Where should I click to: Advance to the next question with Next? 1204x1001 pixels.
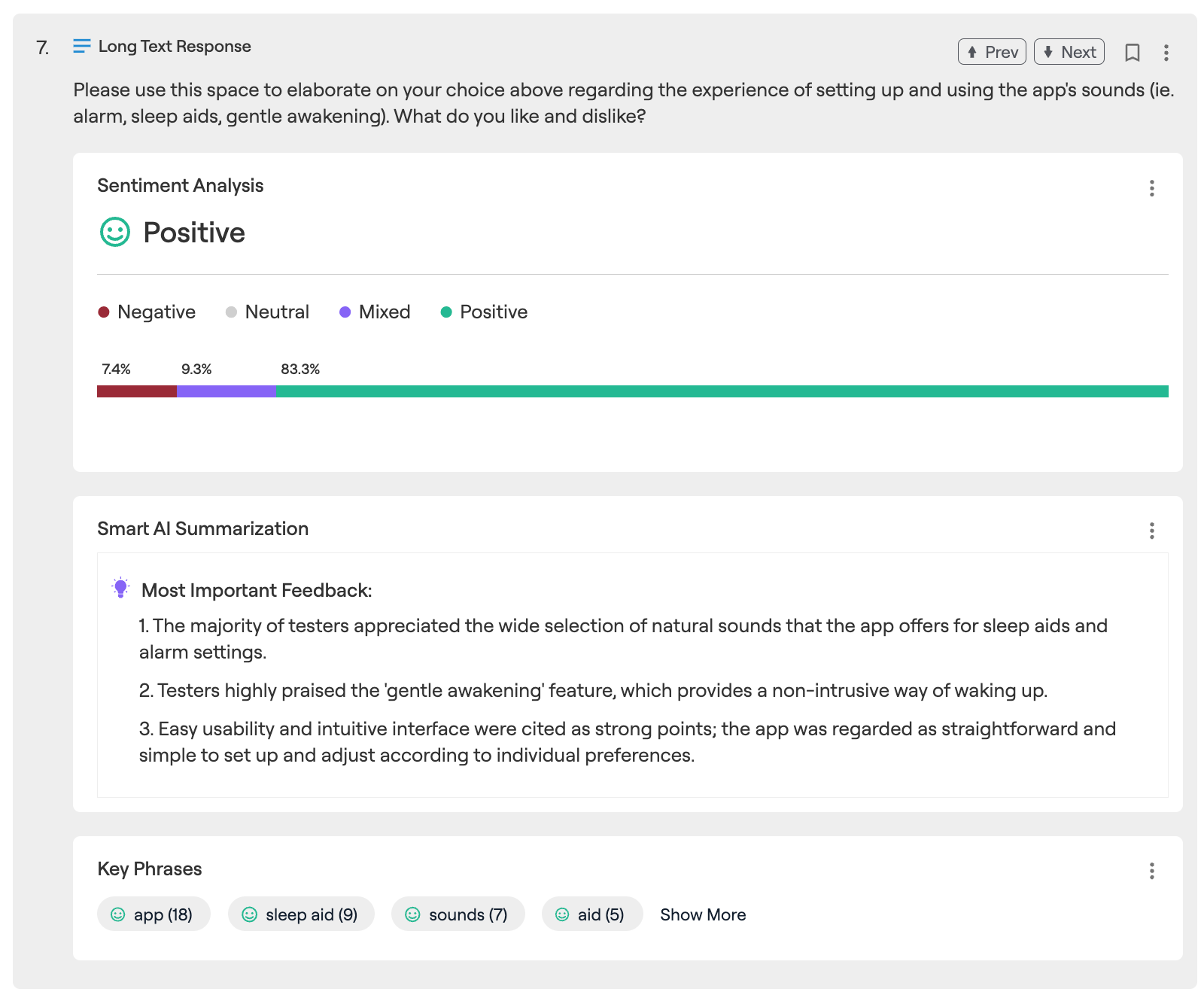point(1069,52)
